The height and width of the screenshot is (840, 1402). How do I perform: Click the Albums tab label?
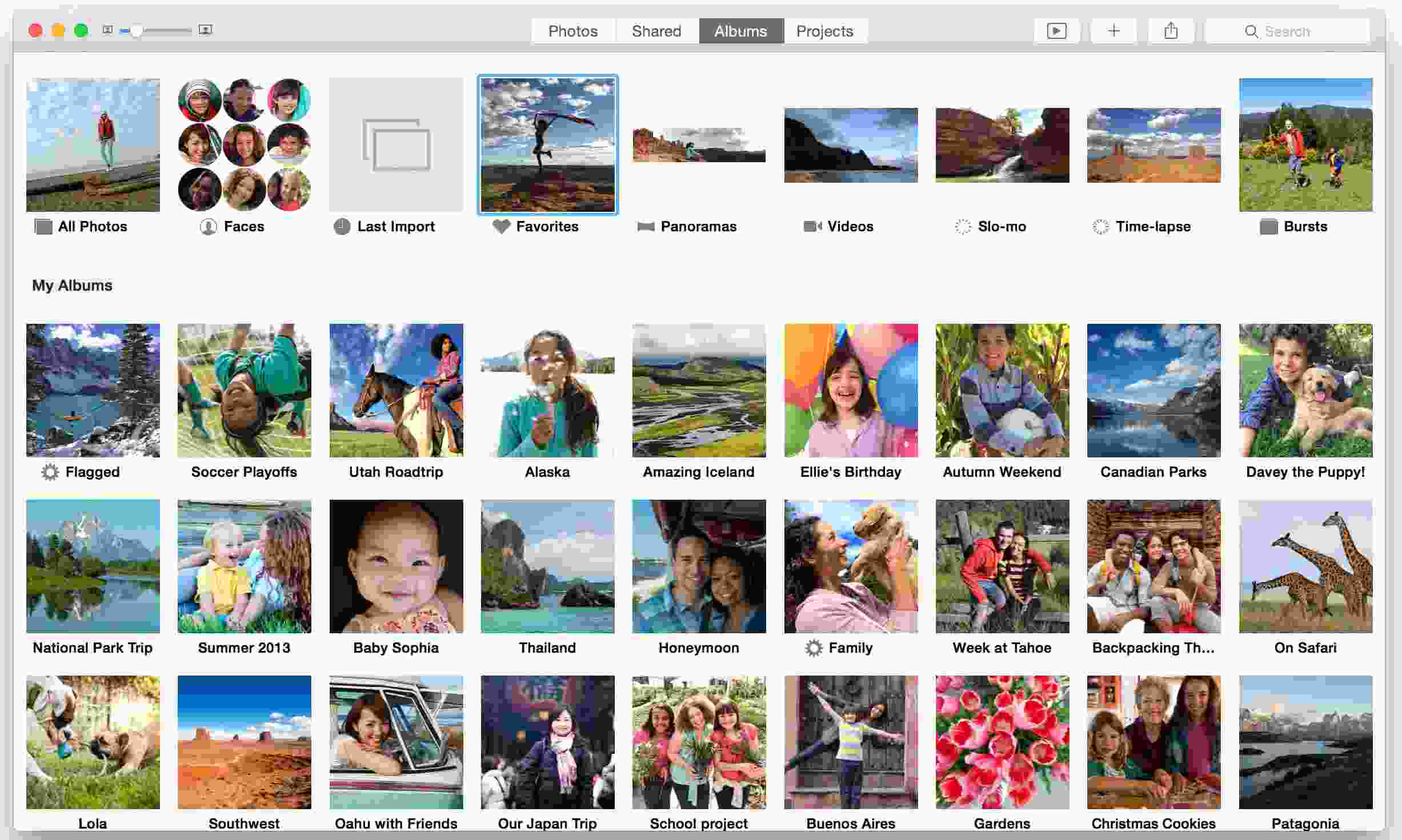click(x=741, y=31)
